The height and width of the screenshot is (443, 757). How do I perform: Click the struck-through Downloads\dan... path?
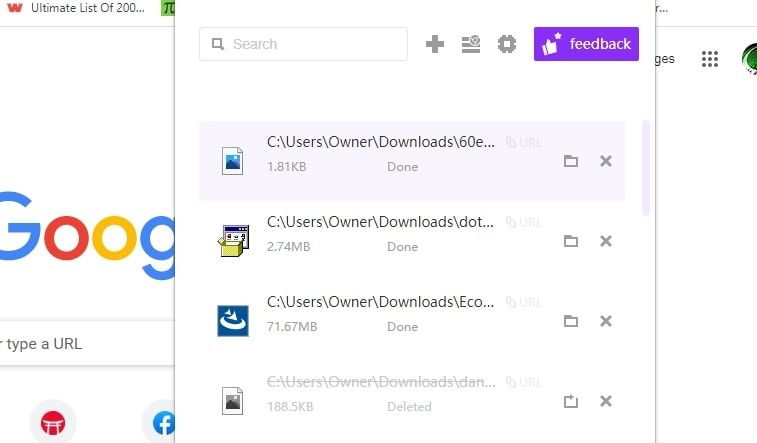(x=381, y=382)
